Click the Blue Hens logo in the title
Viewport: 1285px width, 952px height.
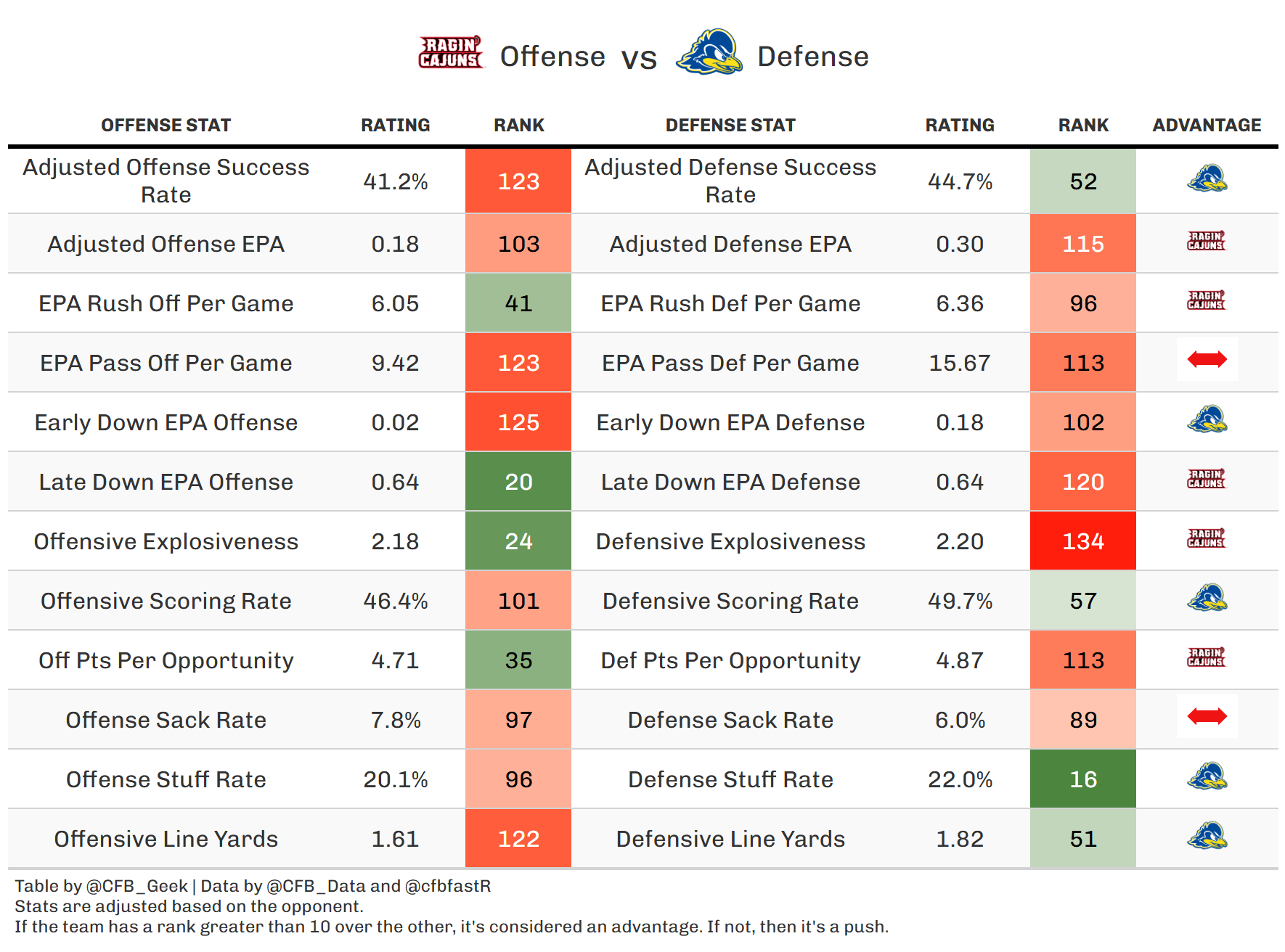[709, 52]
